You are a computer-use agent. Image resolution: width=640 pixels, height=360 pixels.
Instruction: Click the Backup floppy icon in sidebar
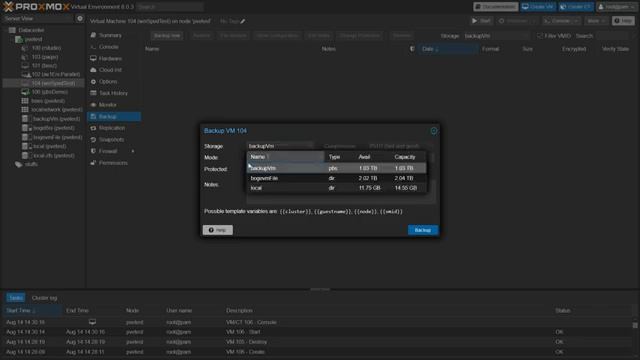click(x=93, y=116)
